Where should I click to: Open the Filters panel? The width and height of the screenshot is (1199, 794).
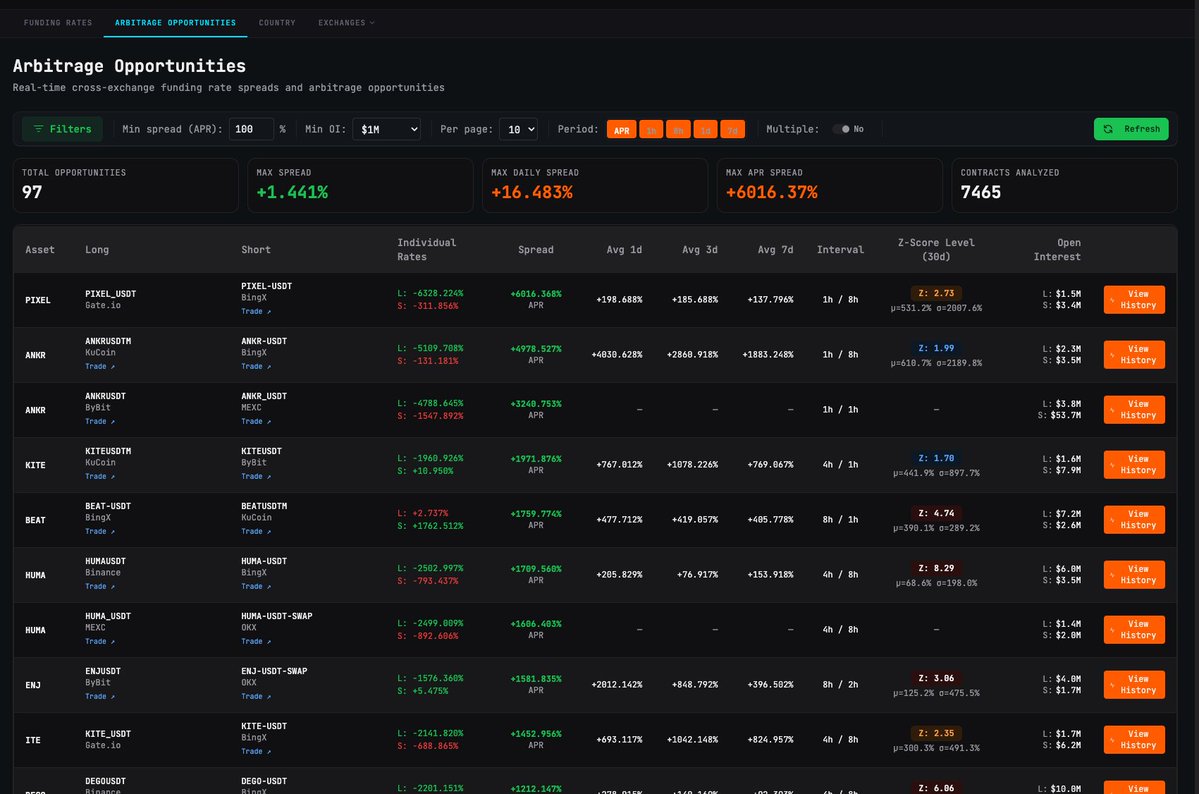(62, 129)
